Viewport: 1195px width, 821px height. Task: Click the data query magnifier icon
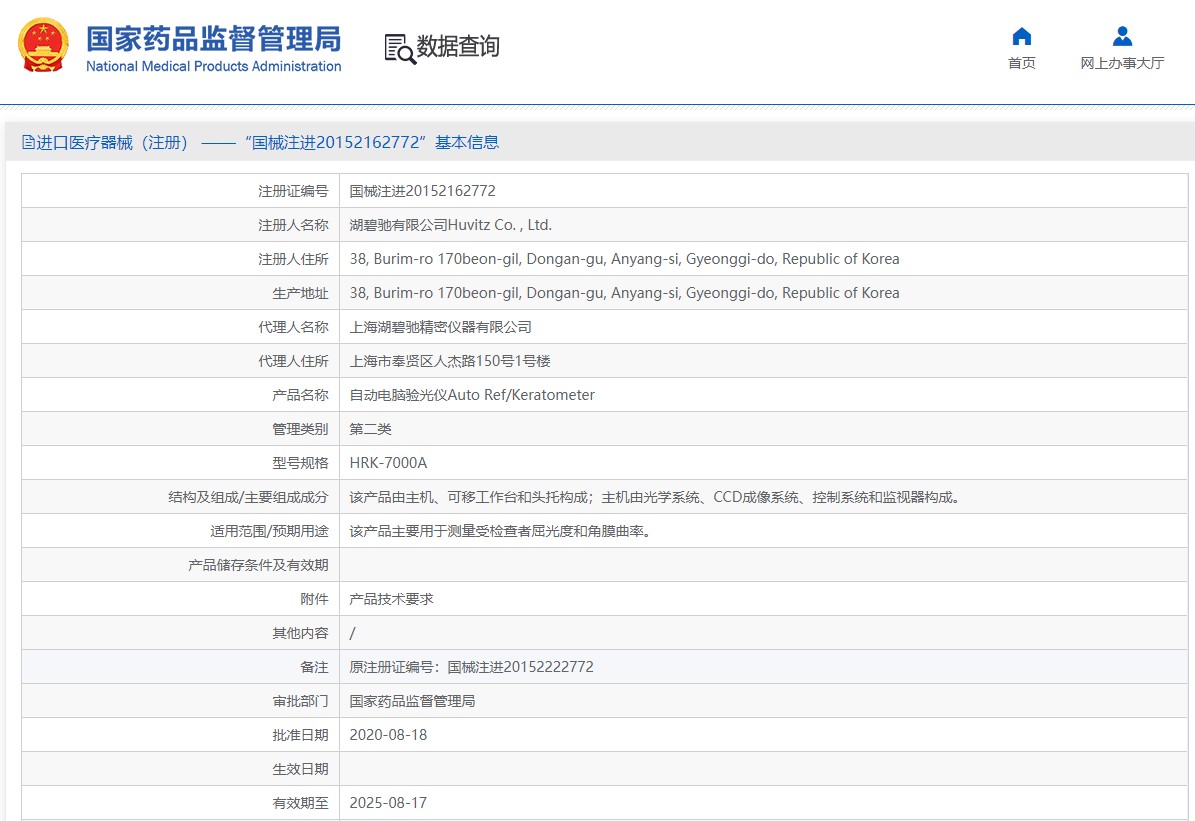coord(399,48)
